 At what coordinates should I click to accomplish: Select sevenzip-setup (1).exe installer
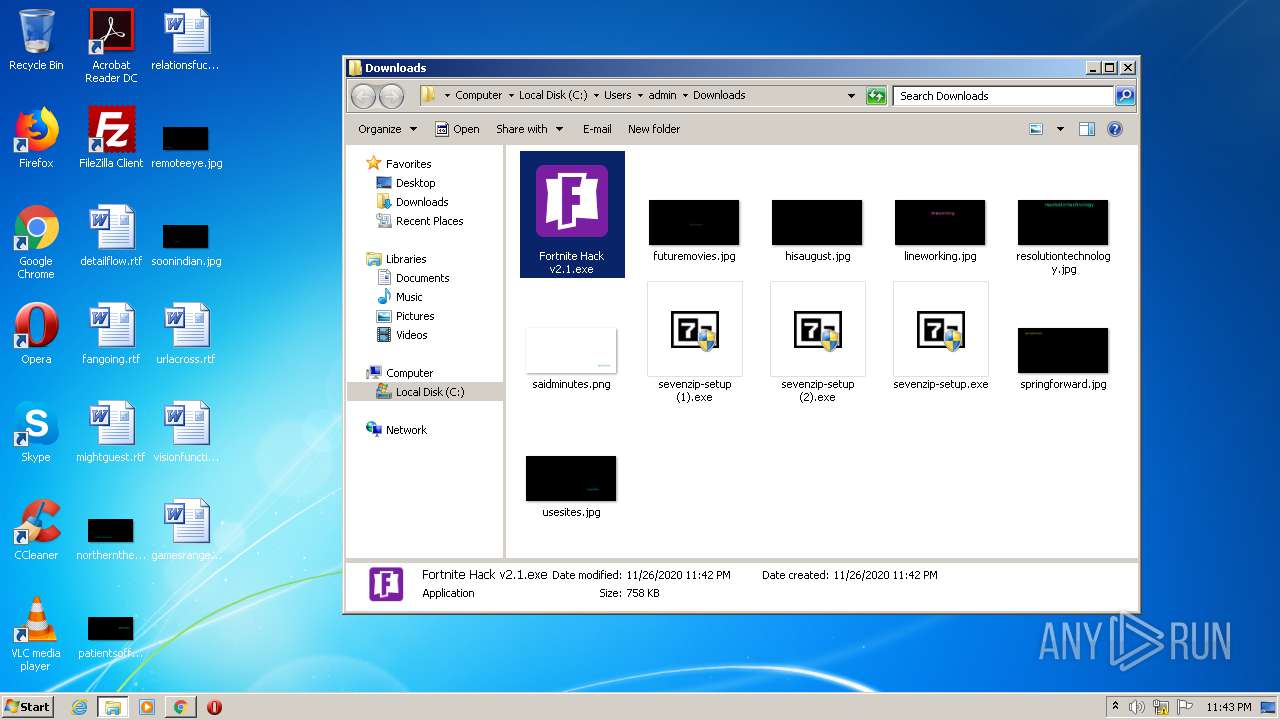(x=695, y=342)
